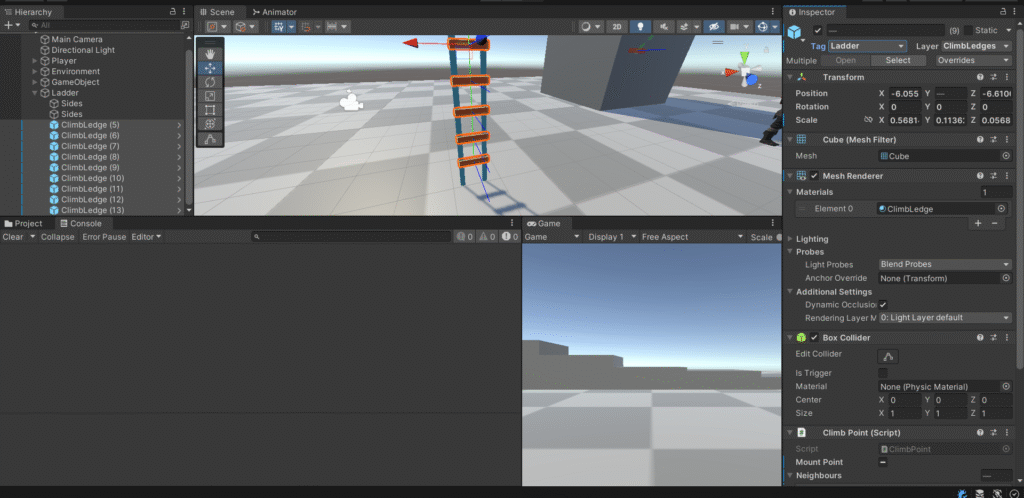Uncheck Dynamic Occlusion checkbox
The width and height of the screenshot is (1024, 498).
coord(883,305)
